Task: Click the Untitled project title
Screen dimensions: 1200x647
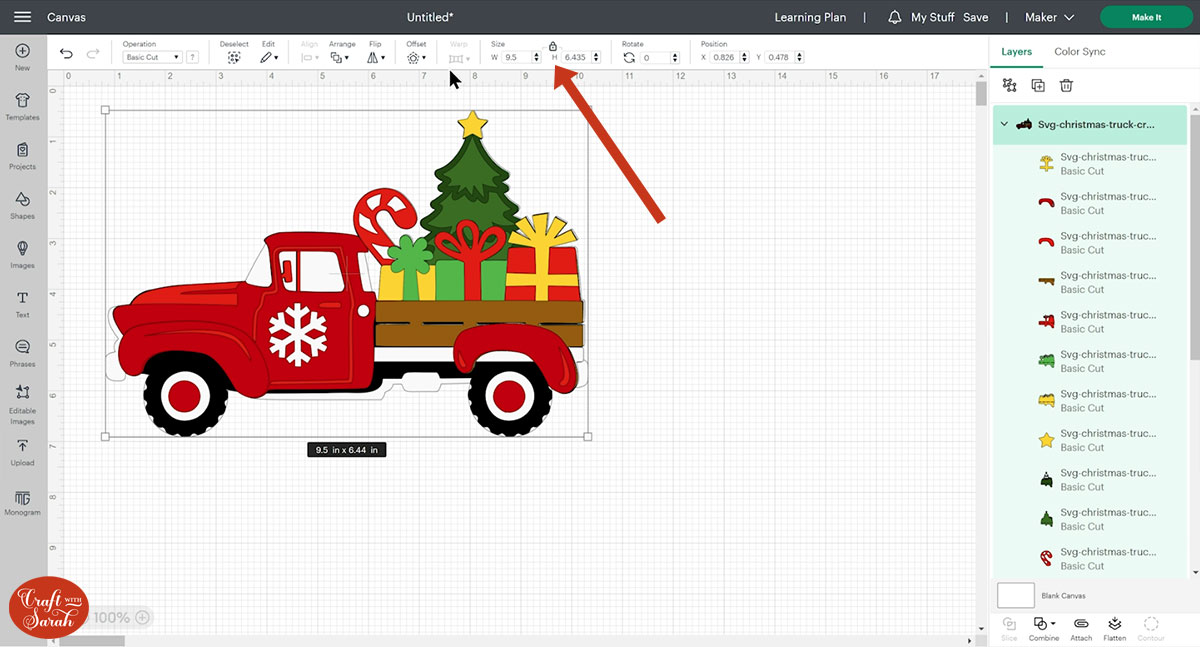Action: click(x=430, y=17)
